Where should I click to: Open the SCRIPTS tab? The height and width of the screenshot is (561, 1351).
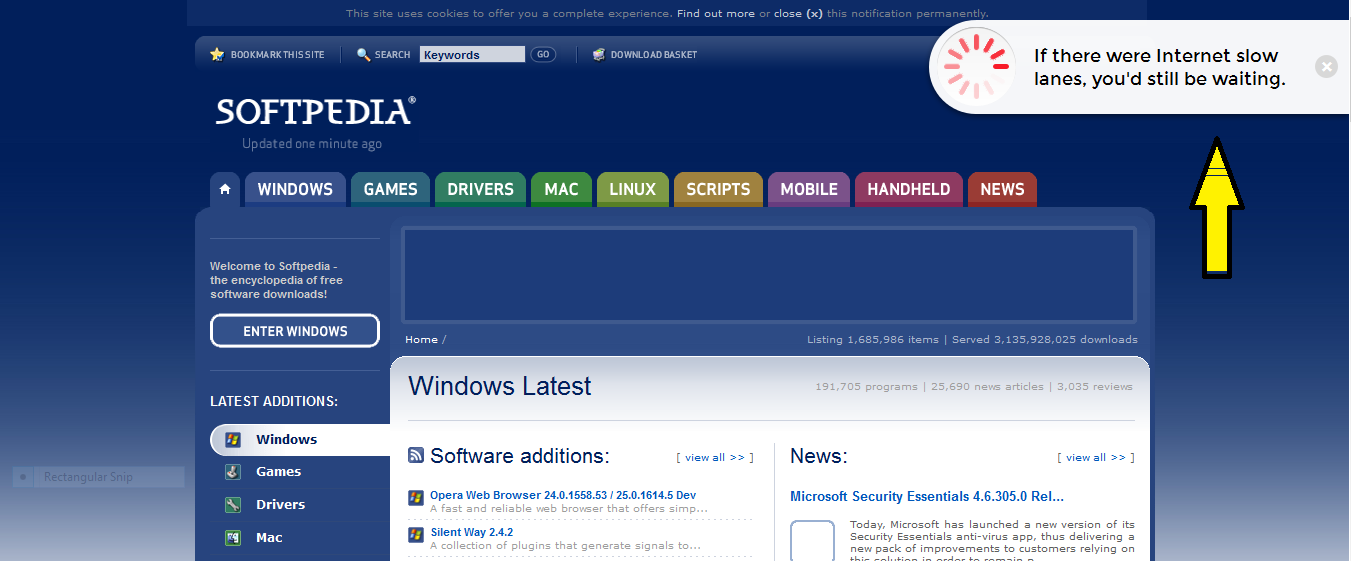point(718,189)
